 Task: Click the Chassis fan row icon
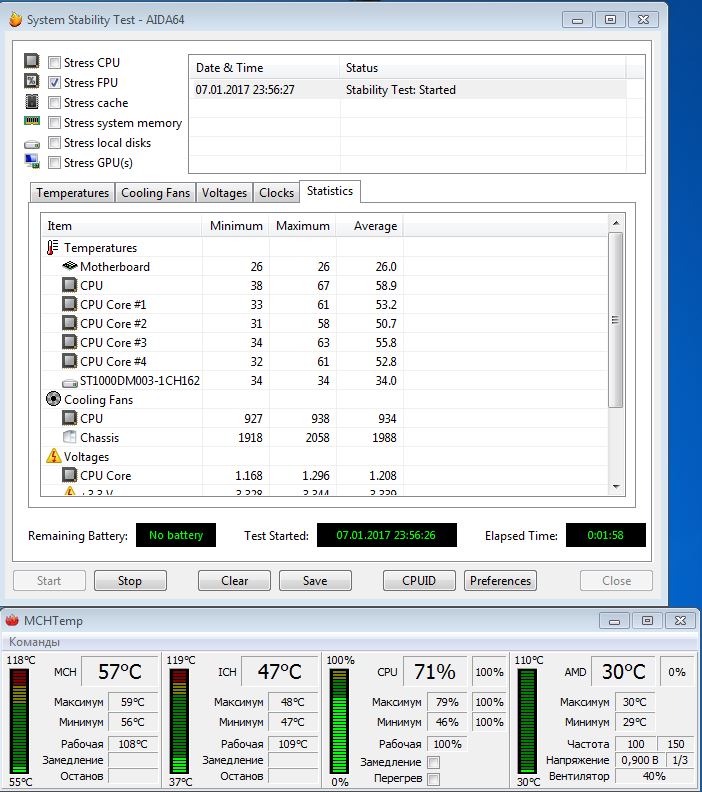click(69, 437)
